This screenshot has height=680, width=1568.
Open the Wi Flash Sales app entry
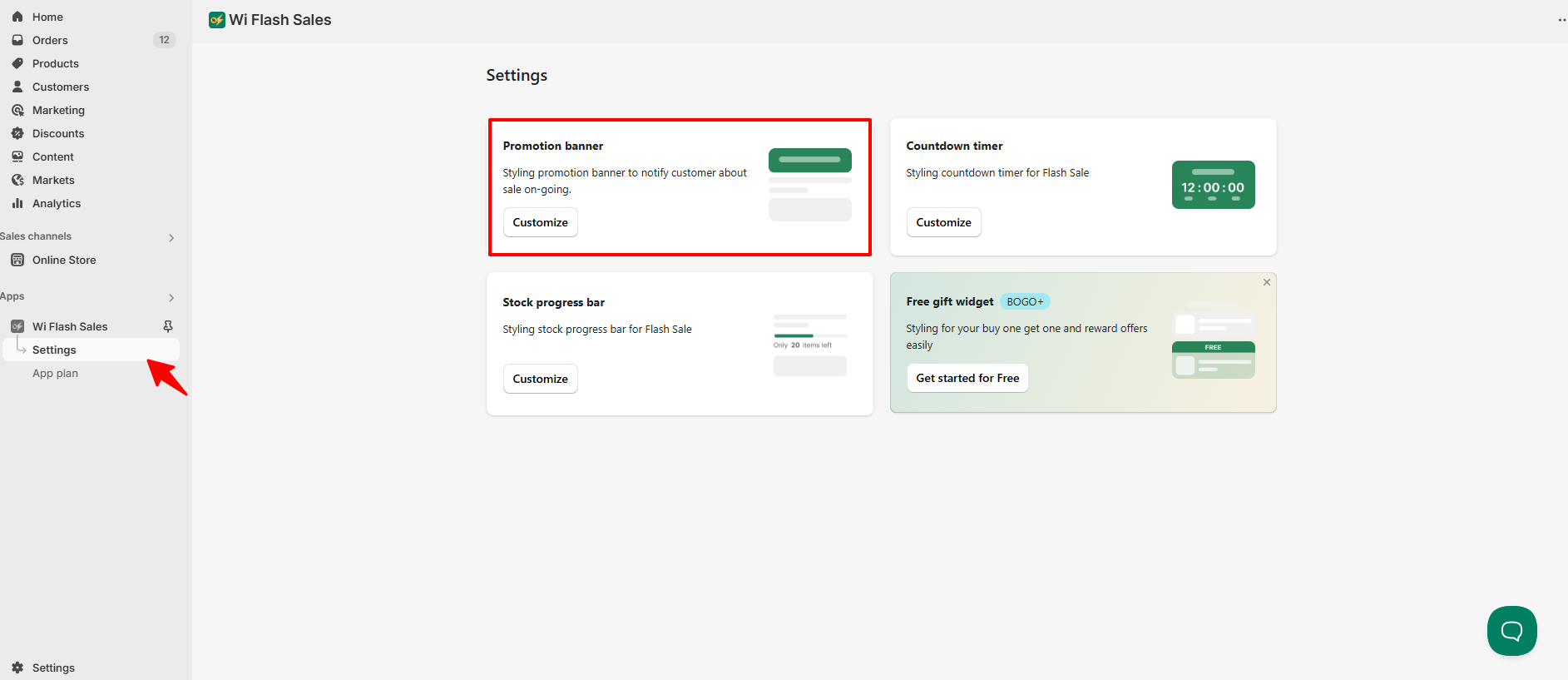pos(70,326)
